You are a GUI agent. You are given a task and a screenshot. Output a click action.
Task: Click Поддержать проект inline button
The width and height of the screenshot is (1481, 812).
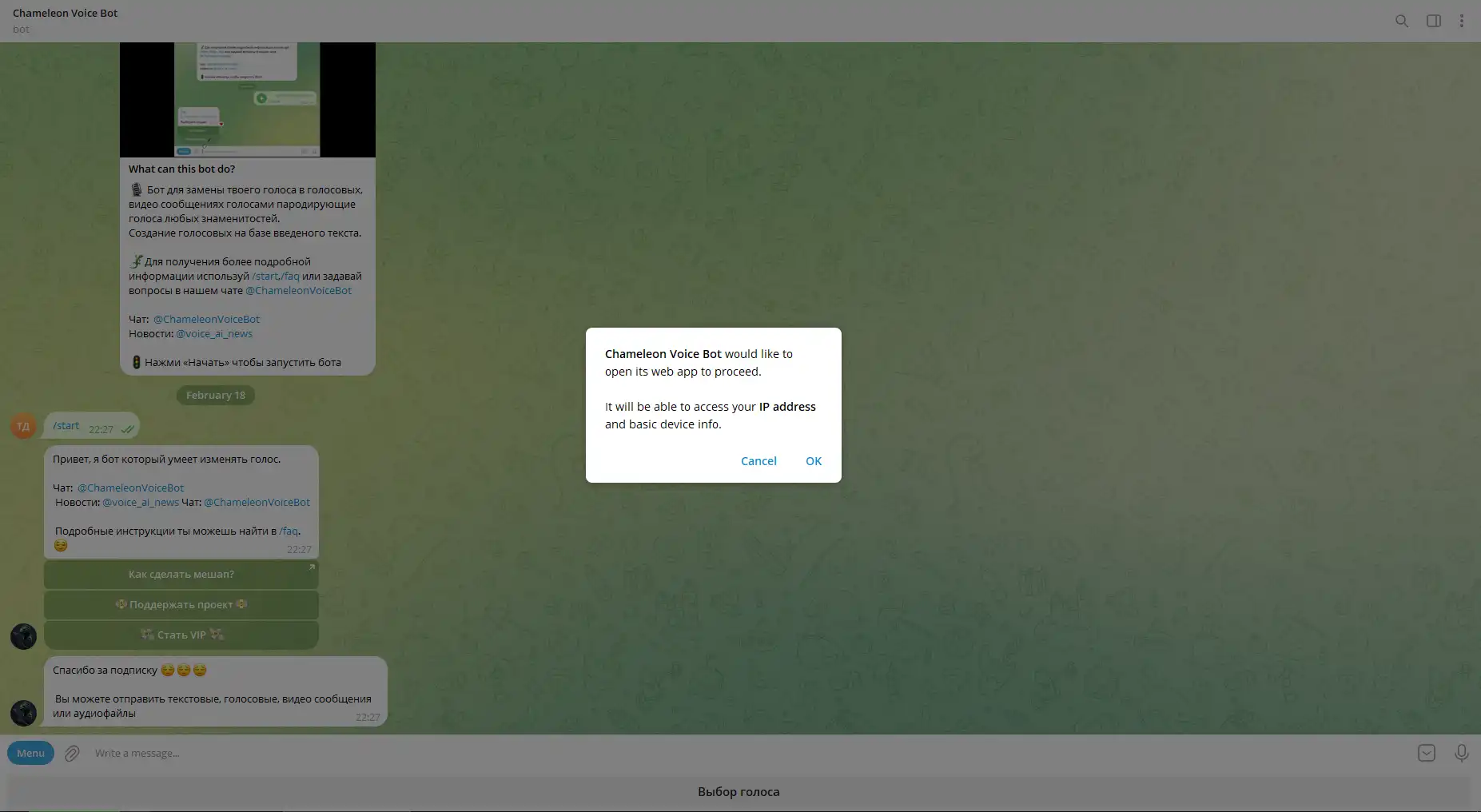[181, 605]
